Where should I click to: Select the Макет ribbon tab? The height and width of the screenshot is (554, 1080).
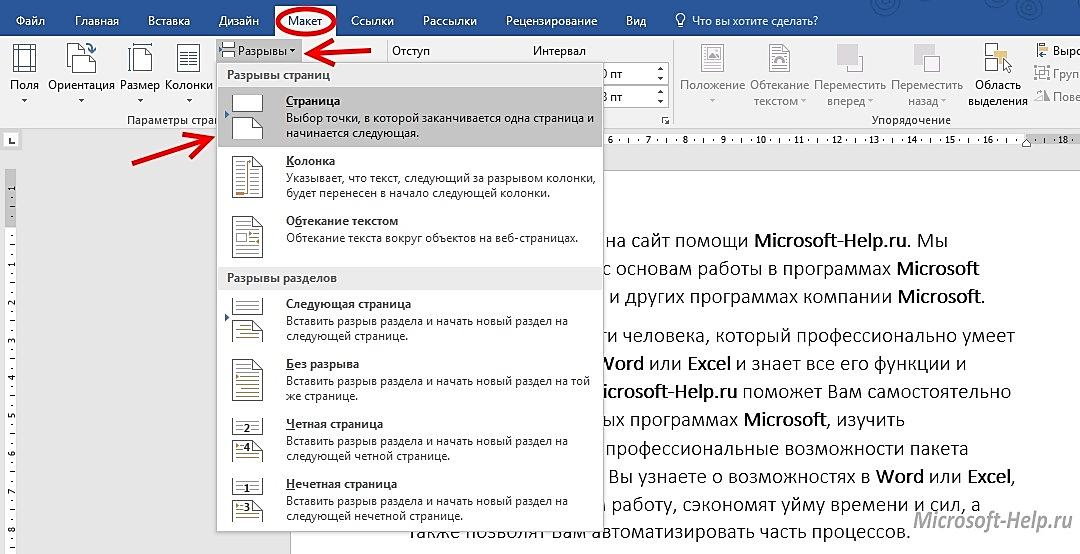tap(305, 21)
